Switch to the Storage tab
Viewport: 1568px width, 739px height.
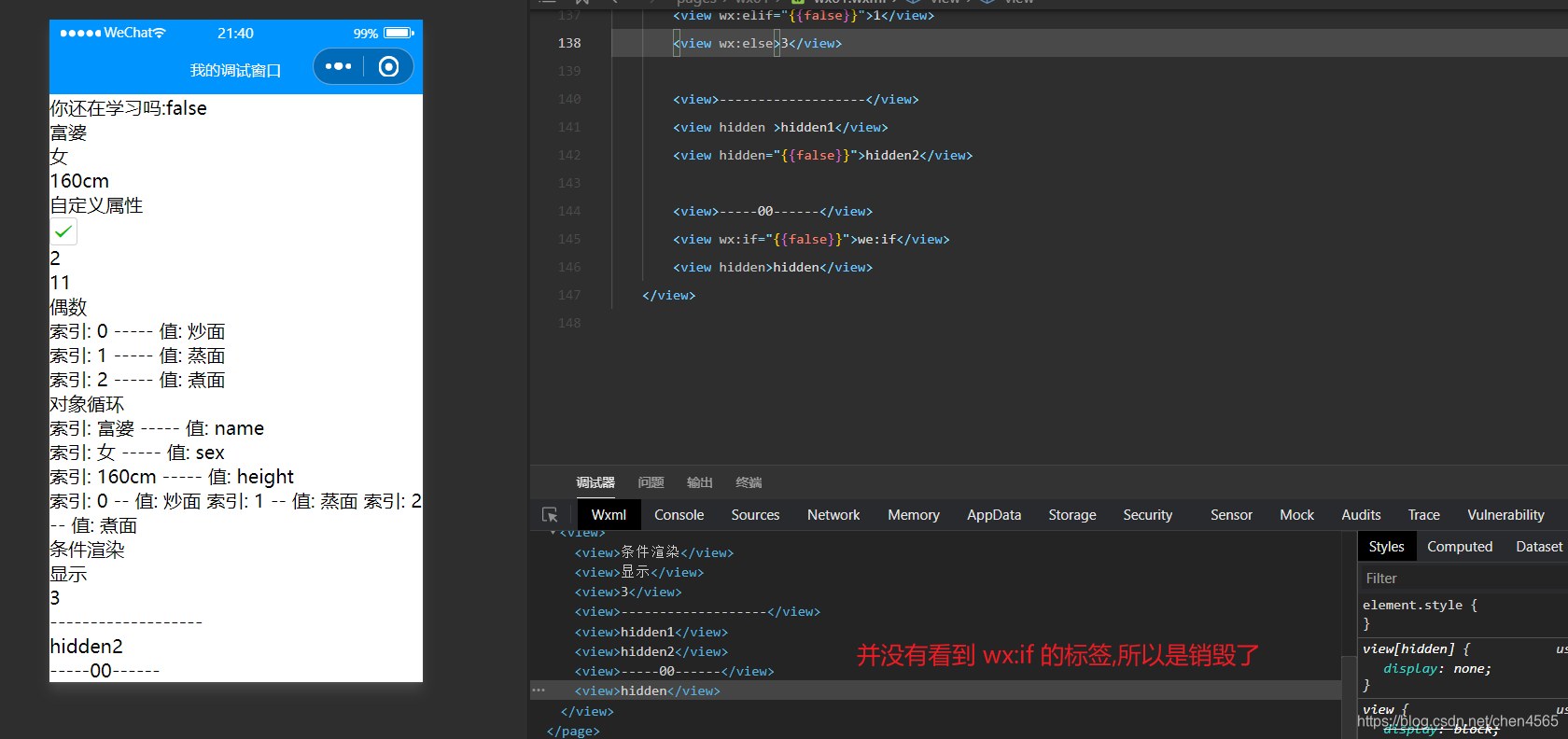pyautogui.click(x=1072, y=515)
